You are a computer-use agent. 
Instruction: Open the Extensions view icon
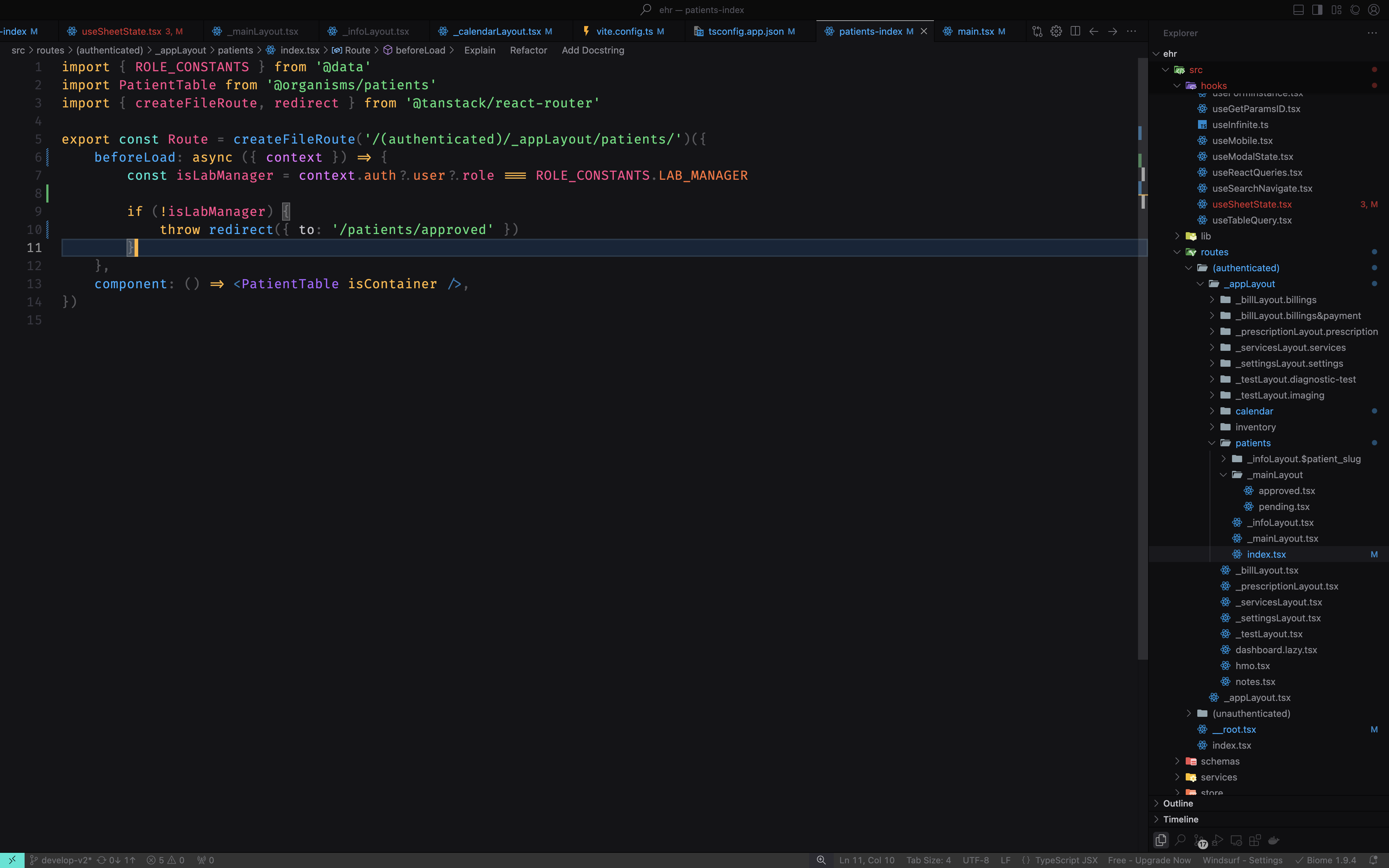point(1255,840)
